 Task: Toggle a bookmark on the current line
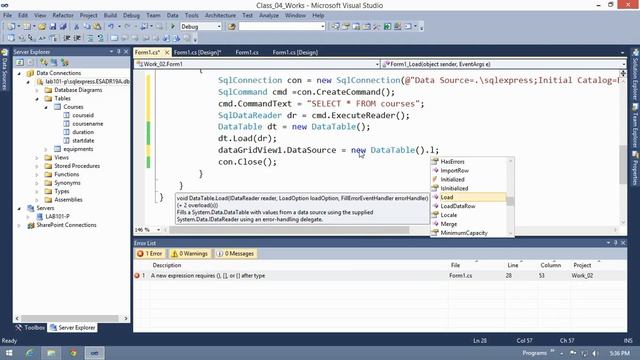point(114,38)
